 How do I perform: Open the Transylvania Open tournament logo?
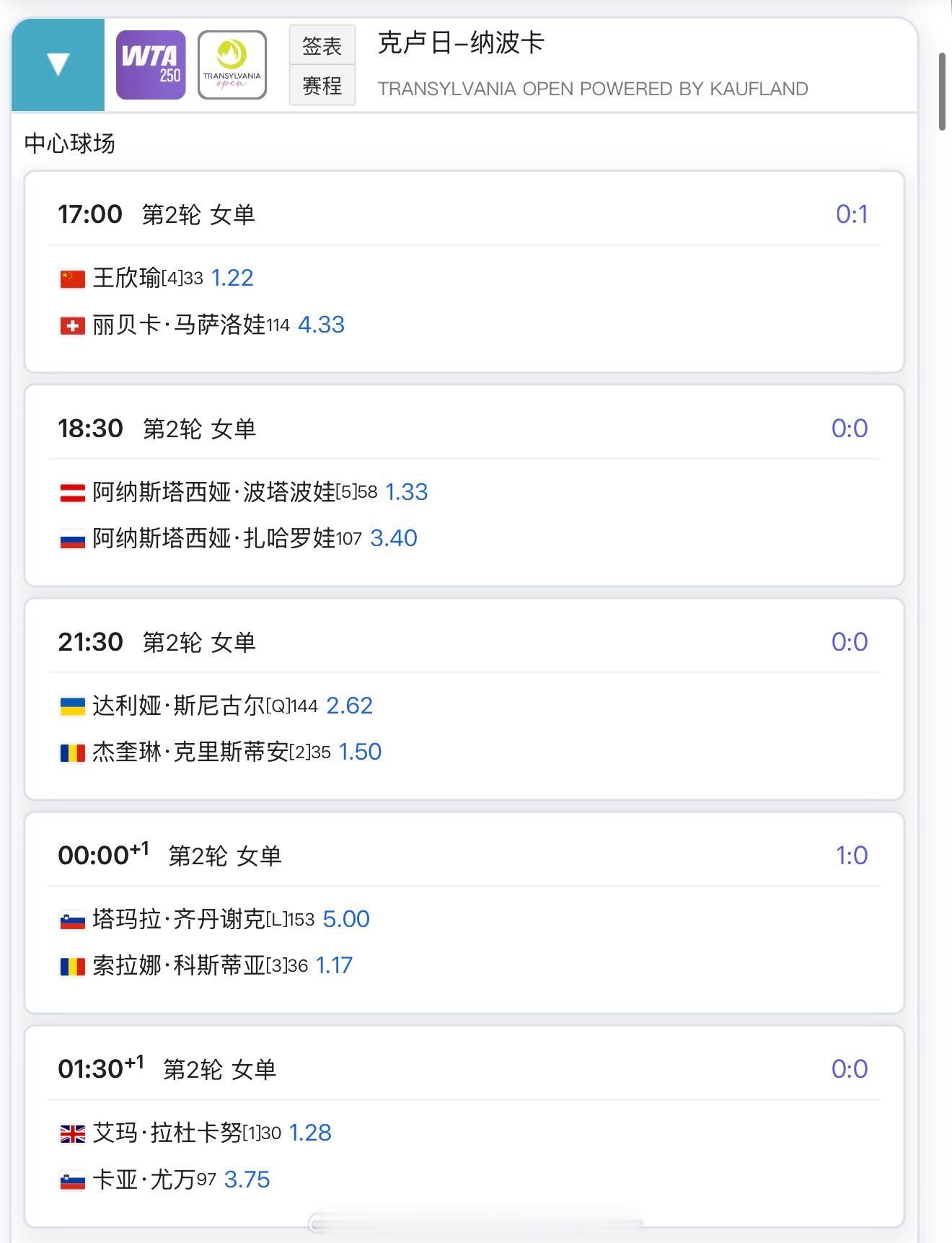point(232,65)
